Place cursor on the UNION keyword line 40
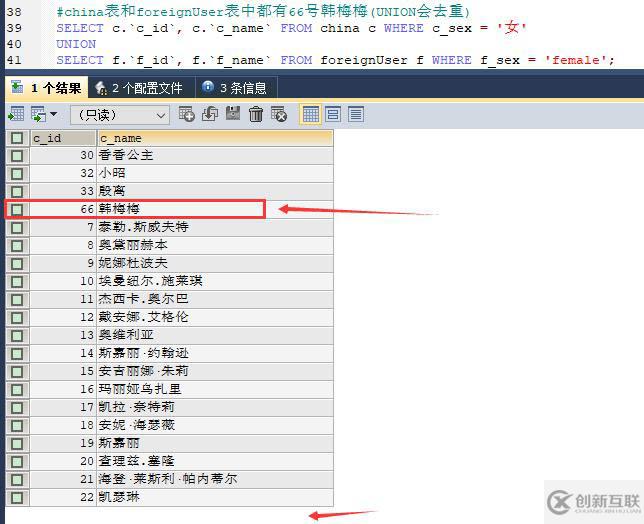This screenshot has width=644, height=524. [x=76, y=44]
